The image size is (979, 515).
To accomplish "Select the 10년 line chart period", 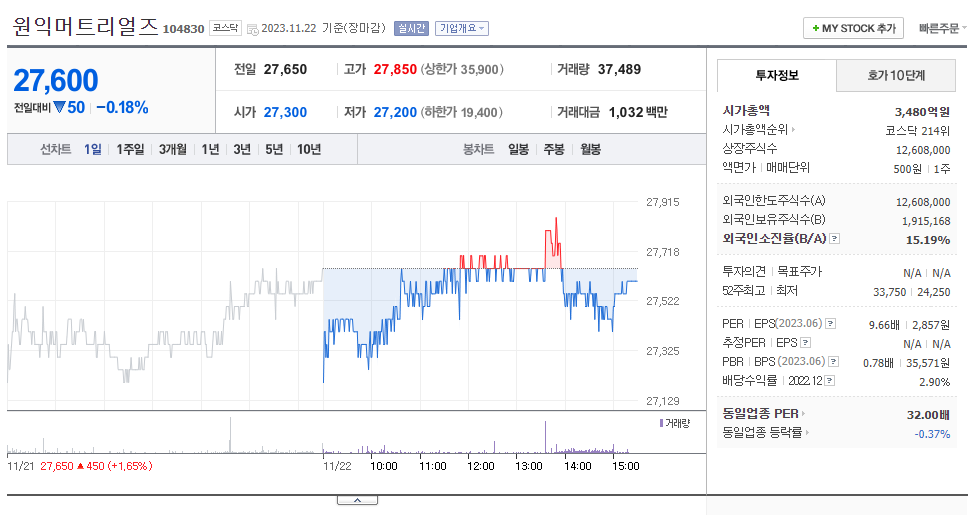I will coord(309,149).
